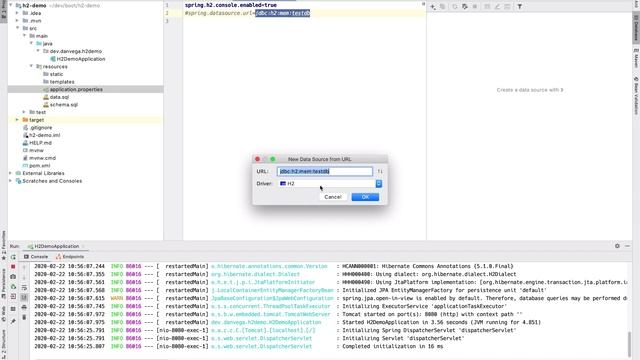
Task: Rerun H2DemoApplication with the rerun icon
Action: point(13,257)
